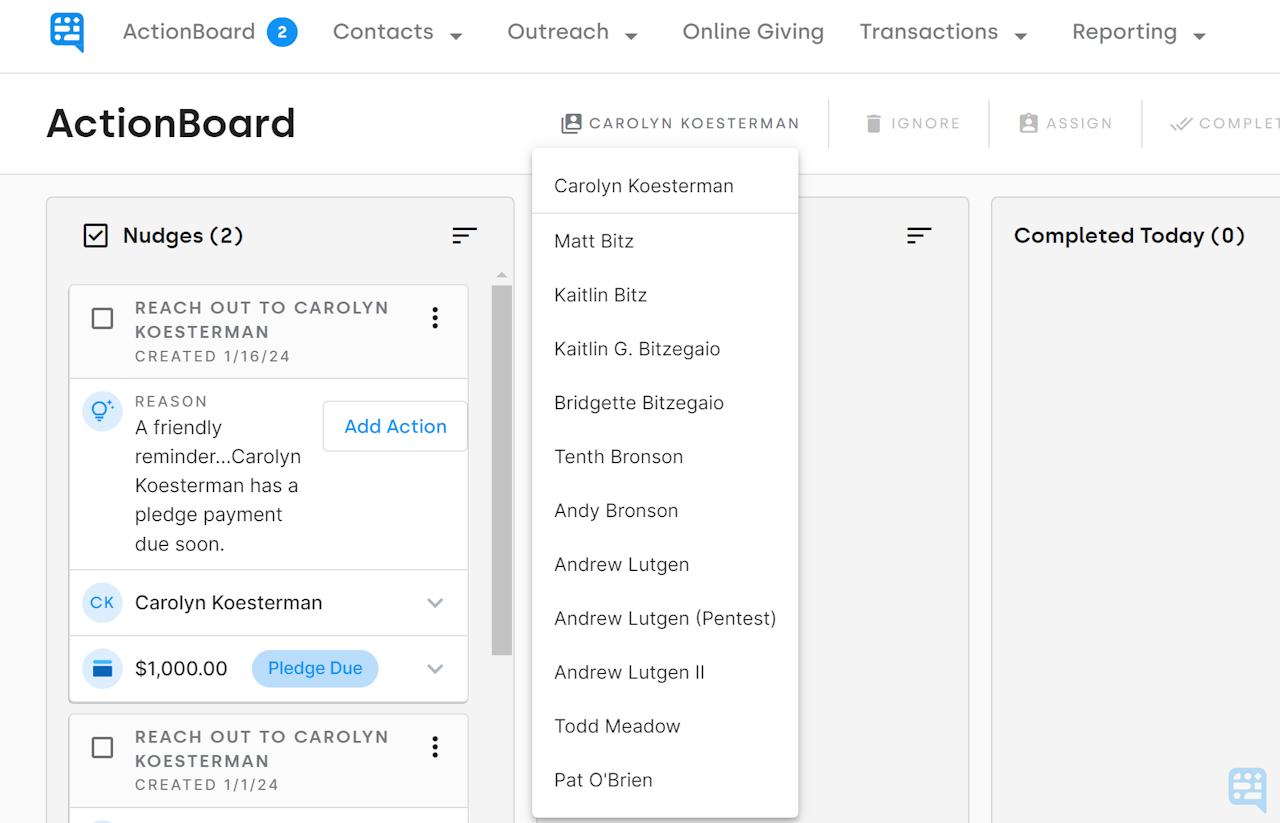Click the CK avatar on the contact row

[x=102, y=603]
